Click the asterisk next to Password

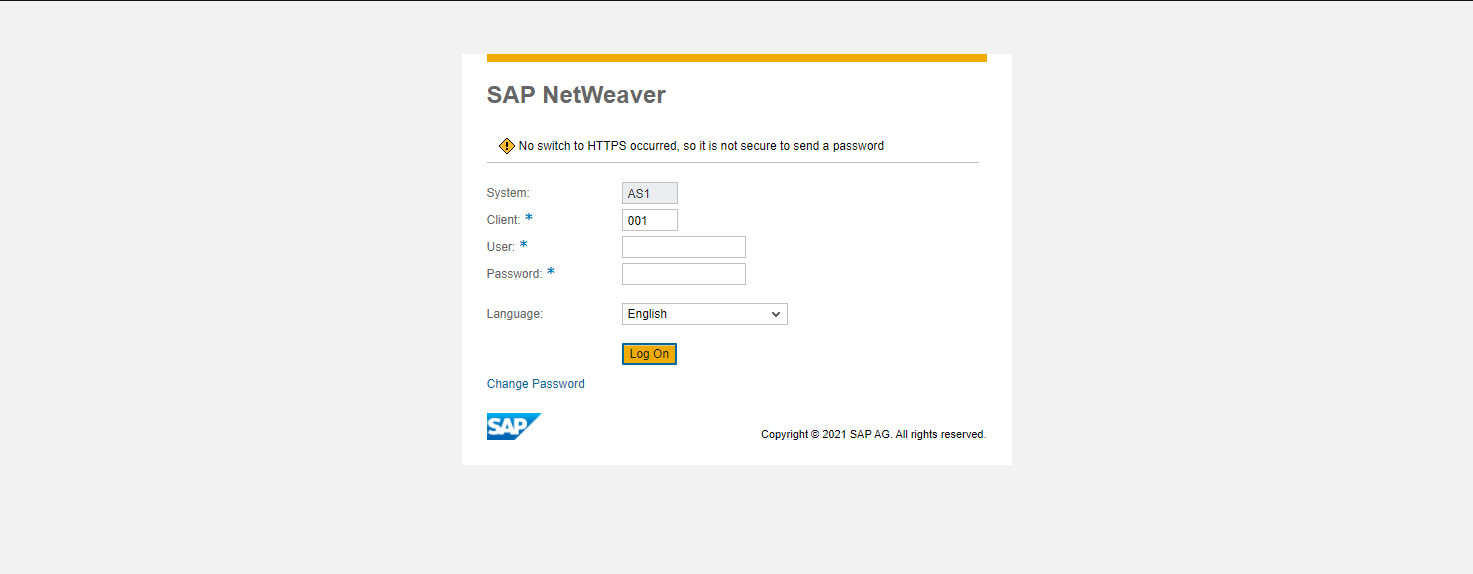[x=550, y=272]
